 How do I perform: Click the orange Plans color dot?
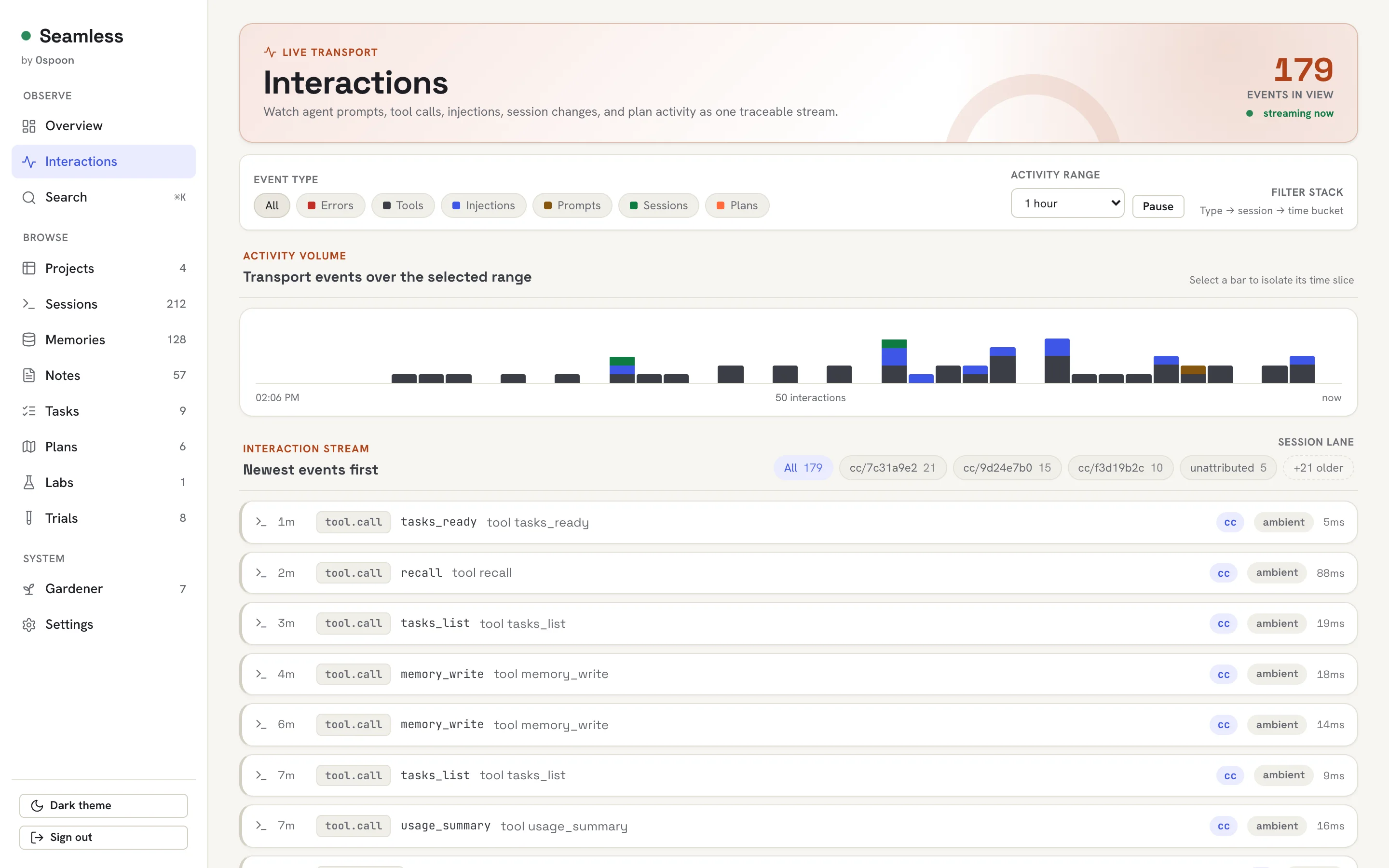tap(721, 205)
